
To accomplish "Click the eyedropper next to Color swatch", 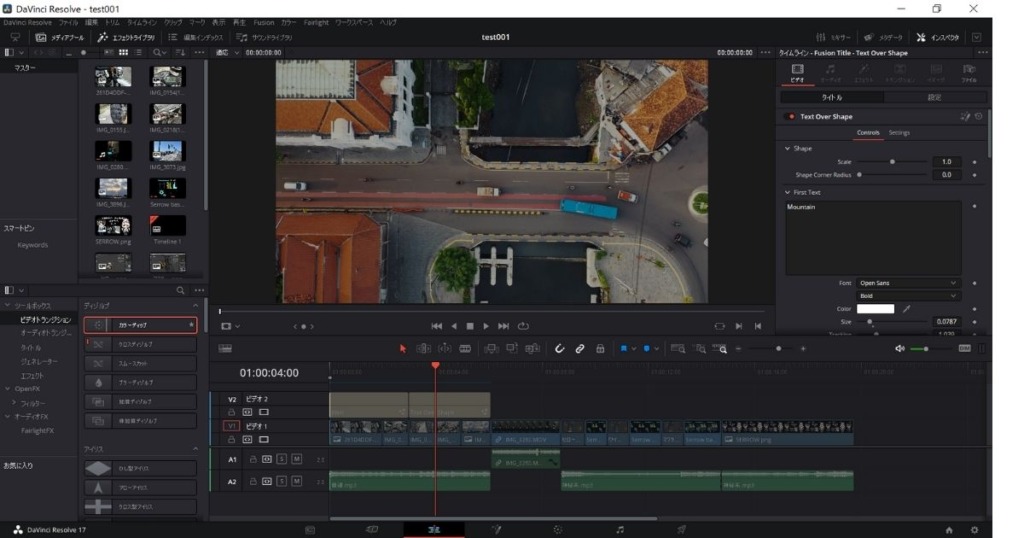I will (x=907, y=309).
